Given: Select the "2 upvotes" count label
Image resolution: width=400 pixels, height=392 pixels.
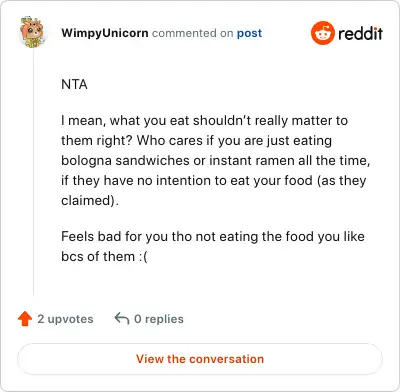Looking at the screenshot, I should (x=65, y=319).
